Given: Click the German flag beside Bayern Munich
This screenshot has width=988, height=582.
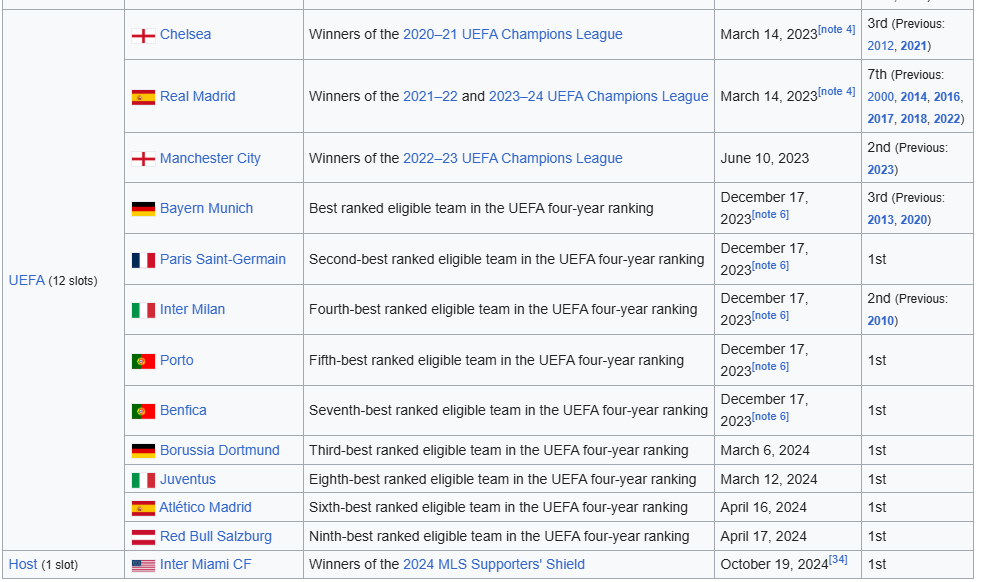Looking at the screenshot, I should tap(143, 209).
